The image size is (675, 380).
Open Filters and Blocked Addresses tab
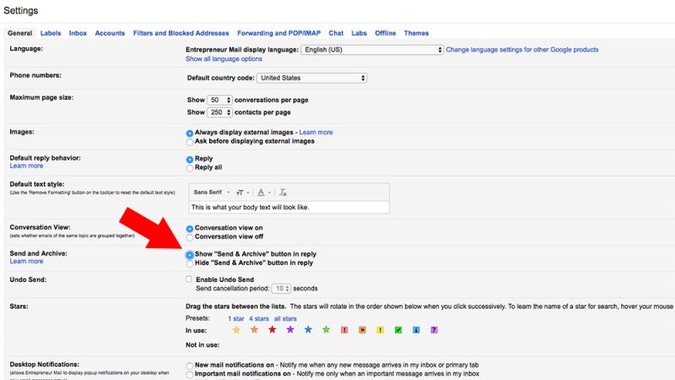tap(181, 33)
